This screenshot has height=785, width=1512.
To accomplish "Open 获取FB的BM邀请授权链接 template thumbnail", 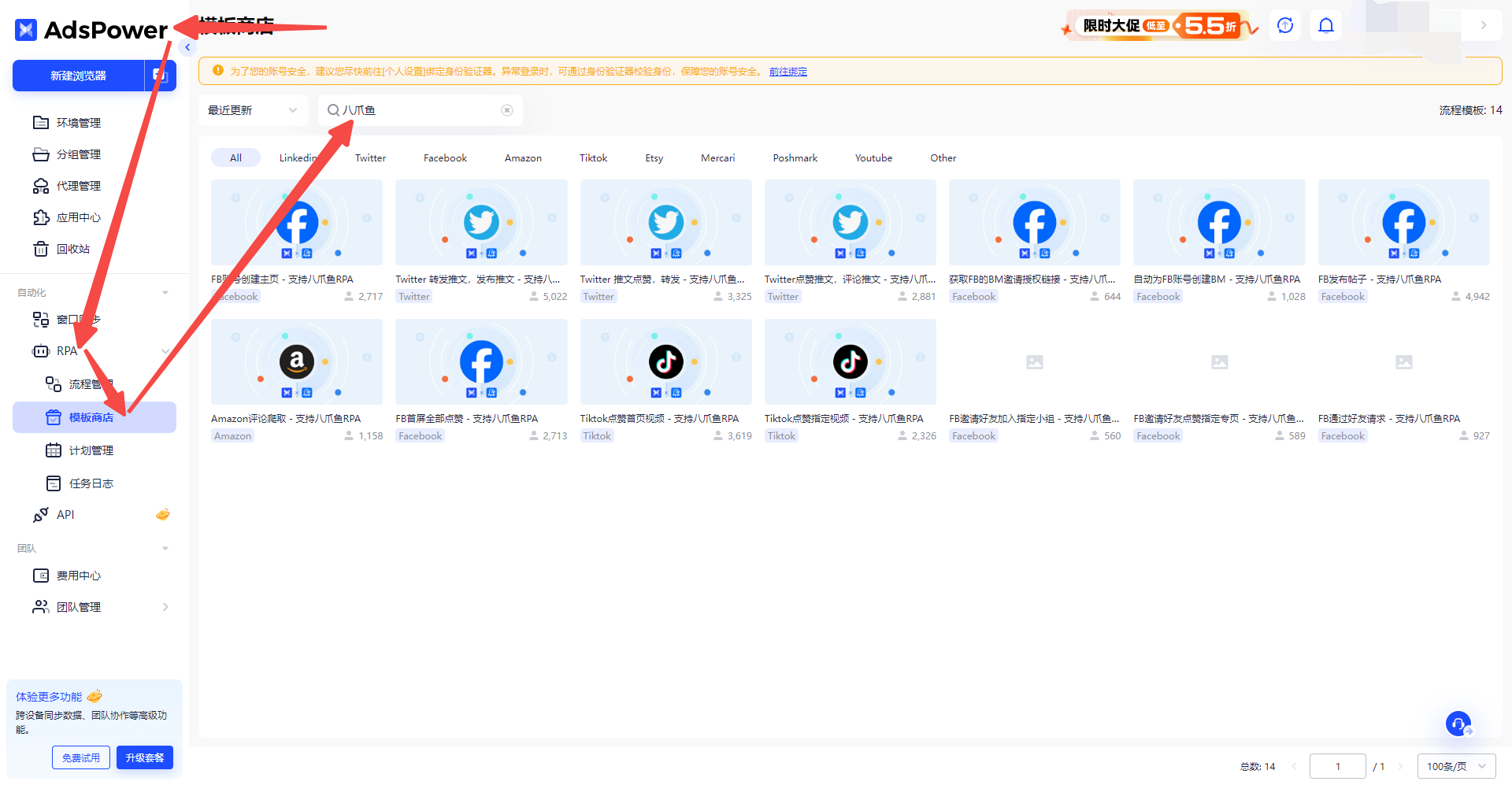I will 1035,223.
